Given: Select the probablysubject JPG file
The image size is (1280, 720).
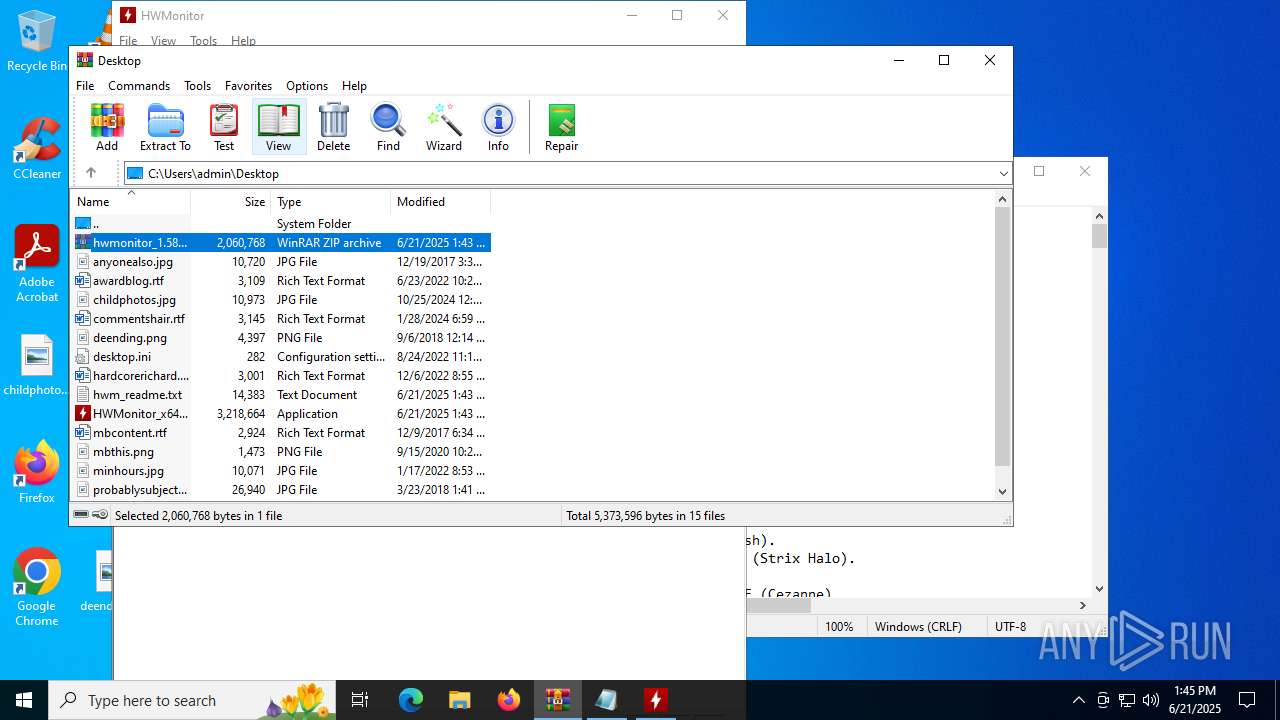Looking at the screenshot, I should pyautogui.click(x=281, y=490).
